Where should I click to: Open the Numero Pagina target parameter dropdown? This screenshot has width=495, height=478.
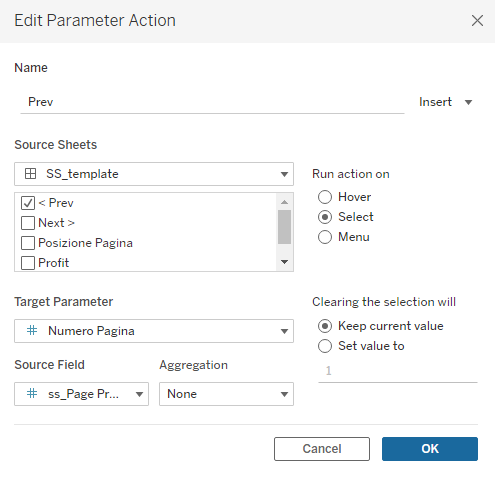154,331
